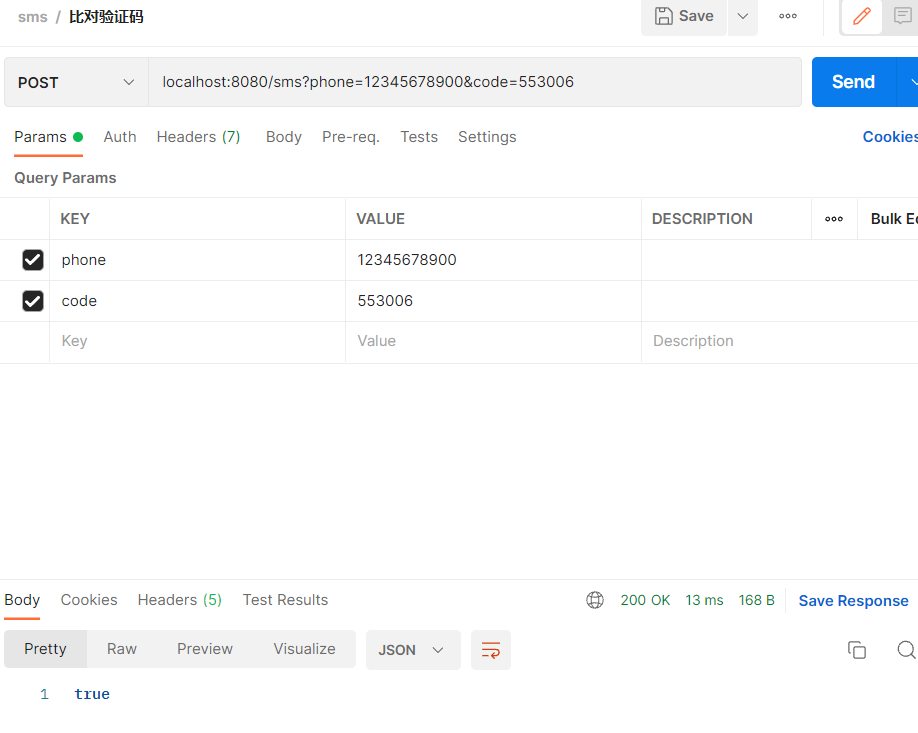918x733 pixels.
Task: Open the params table column options icon
Action: pyautogui.click(x=834, y=219)
